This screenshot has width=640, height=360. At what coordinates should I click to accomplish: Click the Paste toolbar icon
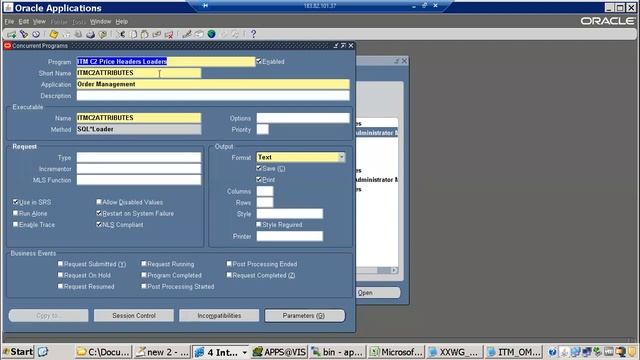click(144, 34)
